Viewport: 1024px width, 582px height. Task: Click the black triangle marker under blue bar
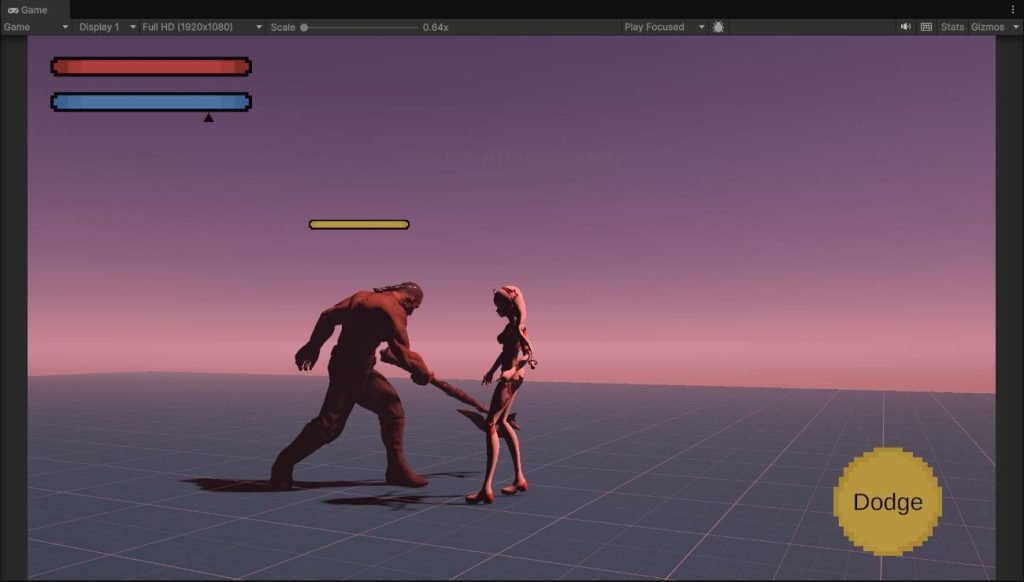tap(208, 118)
